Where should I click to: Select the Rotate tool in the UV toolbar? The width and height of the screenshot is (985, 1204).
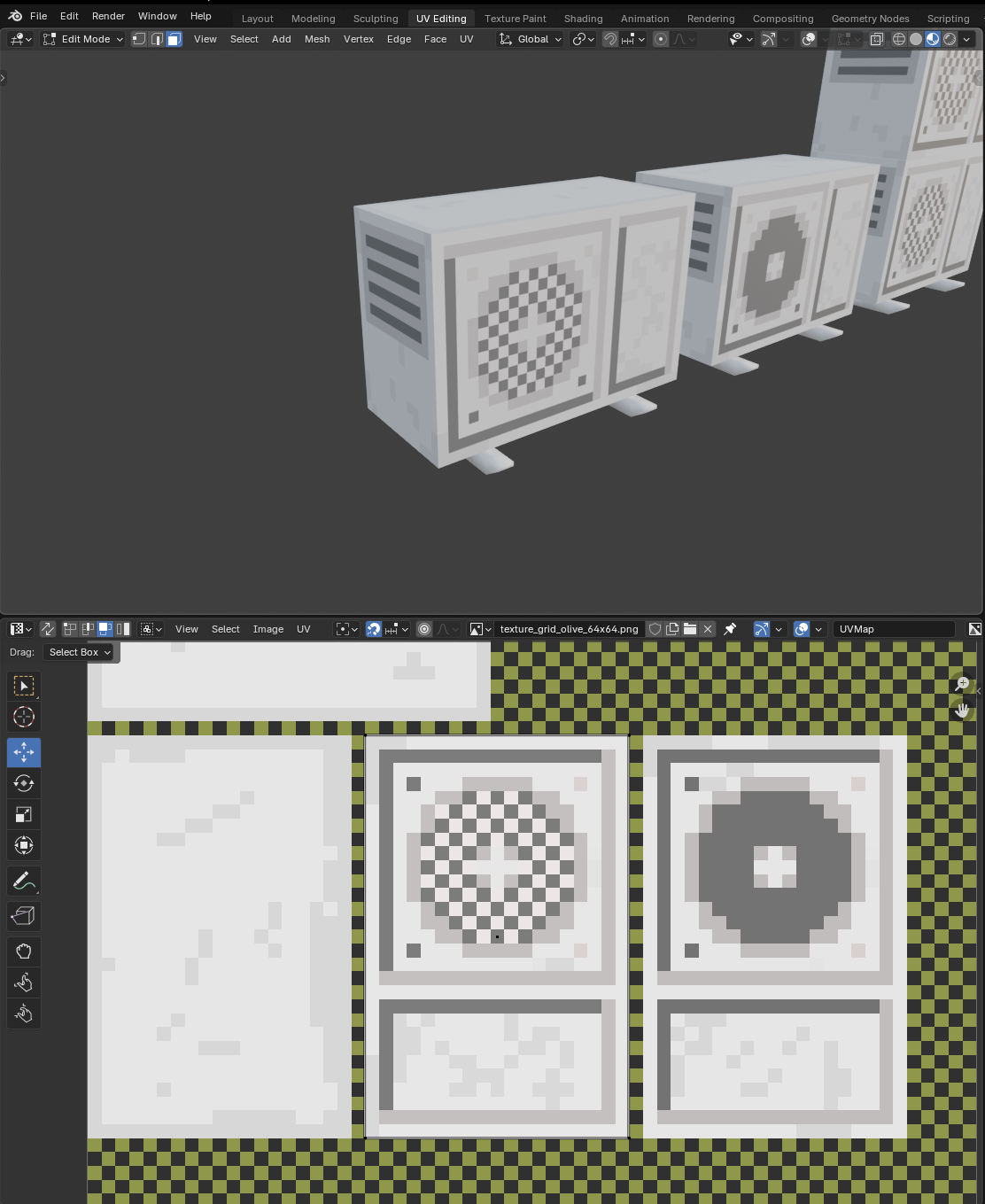tap(24, 783)
